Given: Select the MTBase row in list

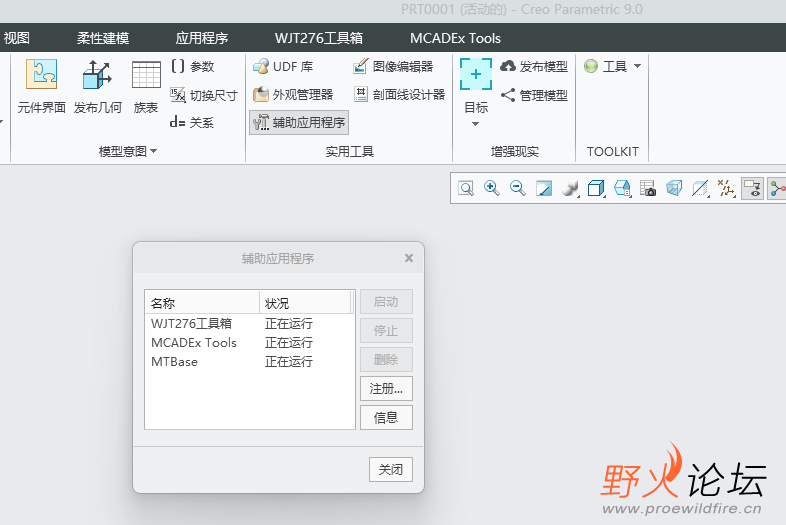Looking at the screenshot, I should click(x=249, y=362).
